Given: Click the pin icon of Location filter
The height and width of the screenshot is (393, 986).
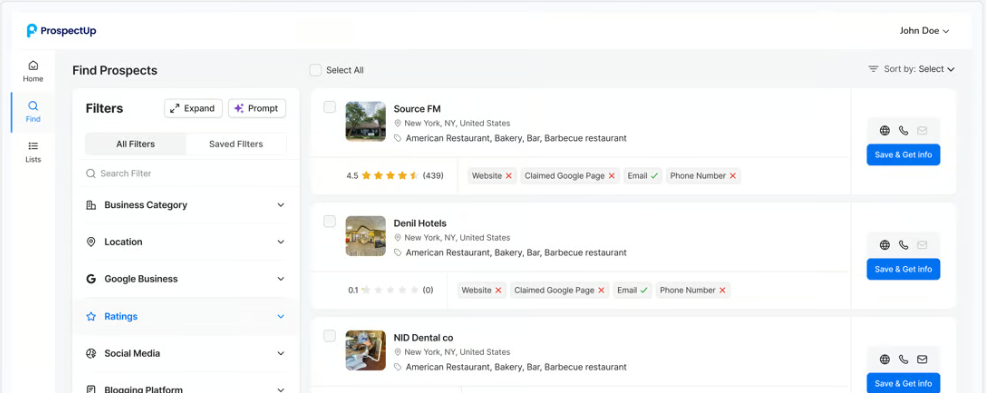Looking at the screenshot, I should click(91, 242).
